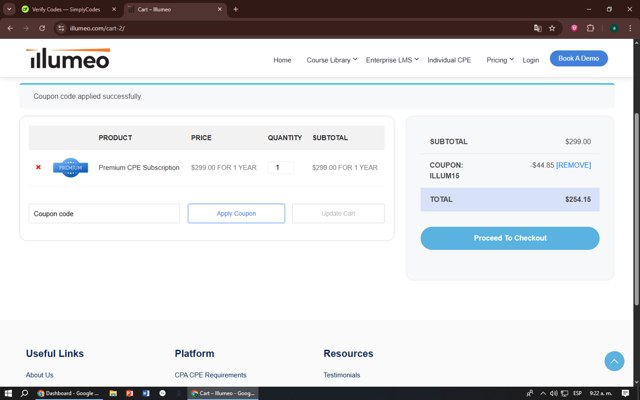View site information icon in address bar
The height and width of the screenshot is (400, 640).
point(61,28)
